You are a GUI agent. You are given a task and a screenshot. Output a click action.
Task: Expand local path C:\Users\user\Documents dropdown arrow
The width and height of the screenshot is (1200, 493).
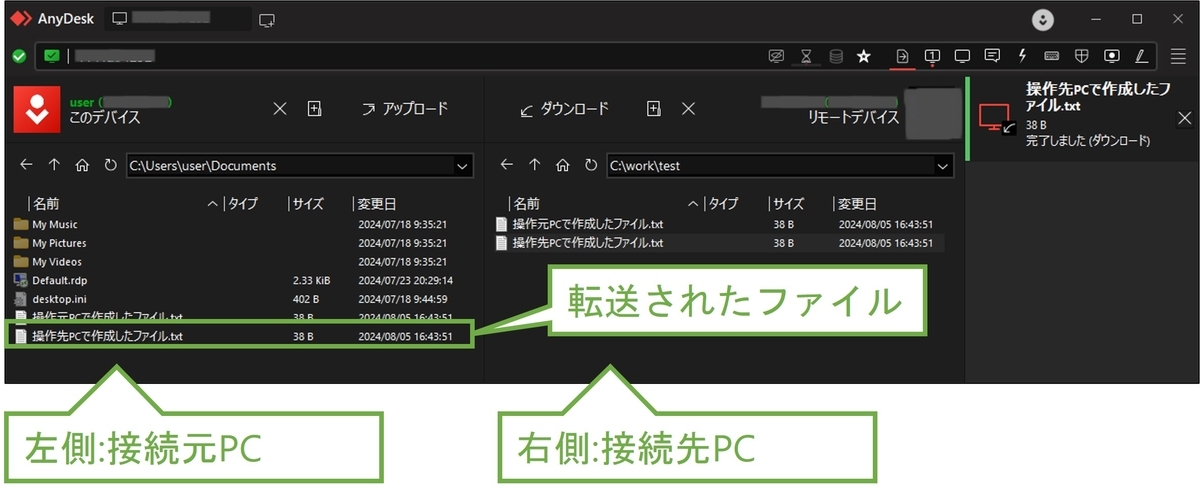point(462,166)
